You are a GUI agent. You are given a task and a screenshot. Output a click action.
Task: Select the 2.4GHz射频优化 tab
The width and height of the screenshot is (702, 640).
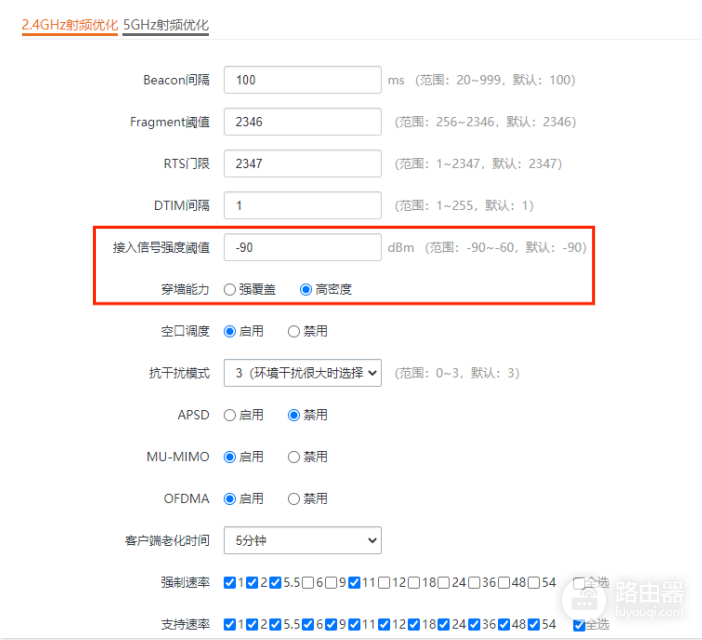tap(69, 24)
